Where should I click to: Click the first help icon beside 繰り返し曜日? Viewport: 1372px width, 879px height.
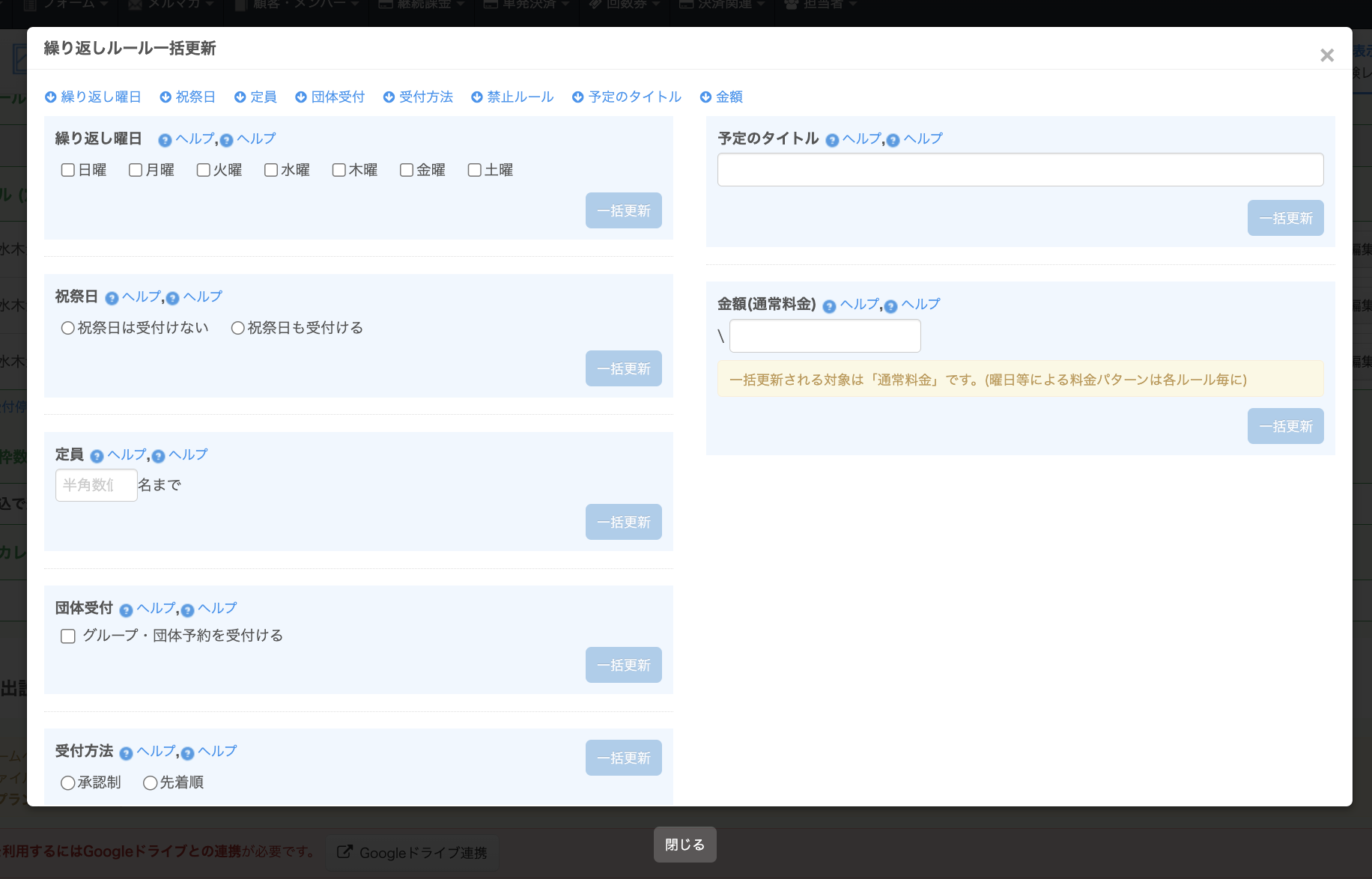pyautogui.click(x=165, y=140)
